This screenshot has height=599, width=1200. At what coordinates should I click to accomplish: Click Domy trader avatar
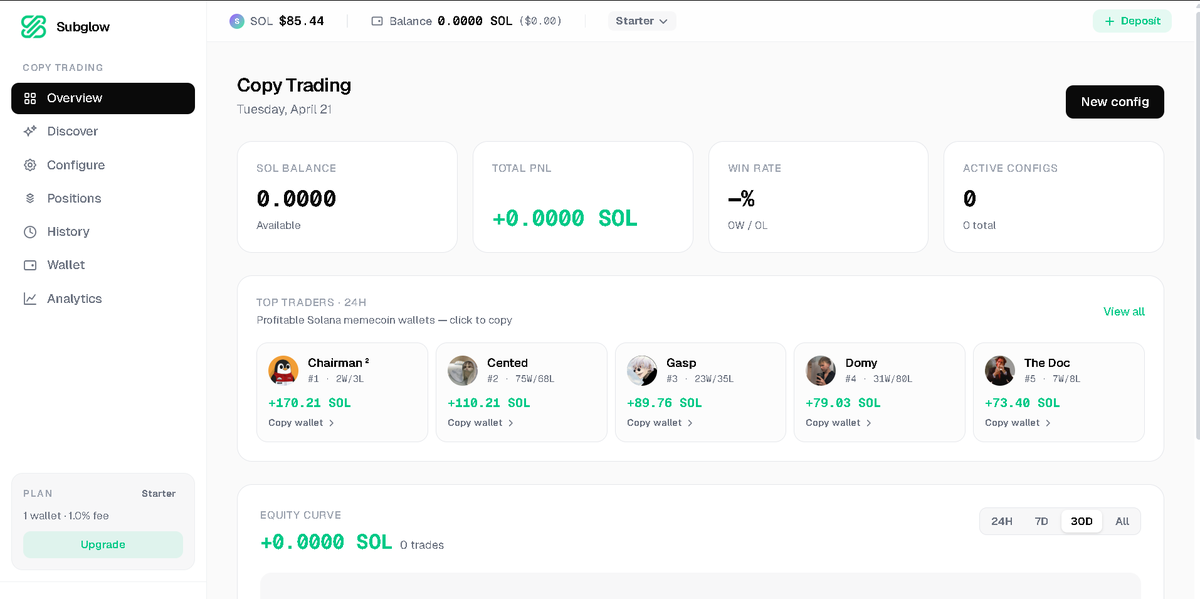[821, 370]
